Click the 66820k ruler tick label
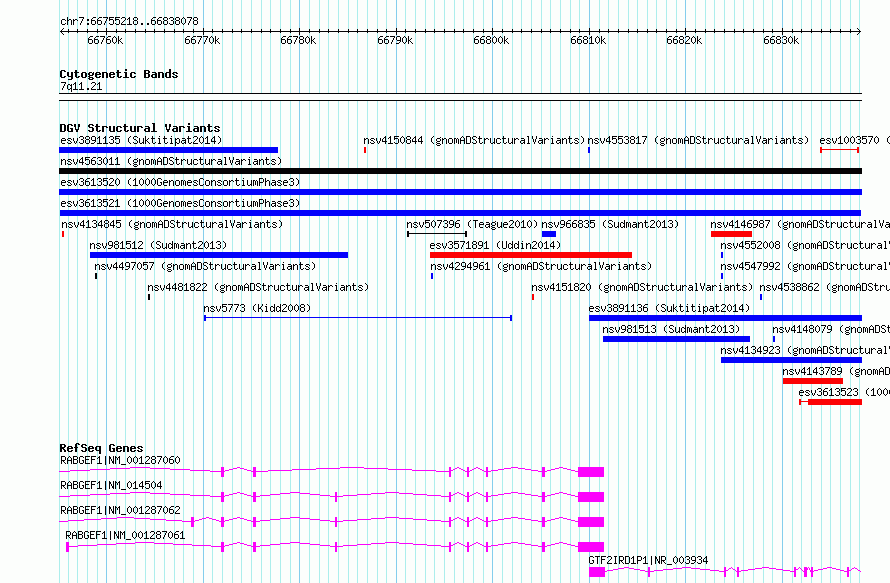This screenshot has height=583, width=890. point(685,41)
